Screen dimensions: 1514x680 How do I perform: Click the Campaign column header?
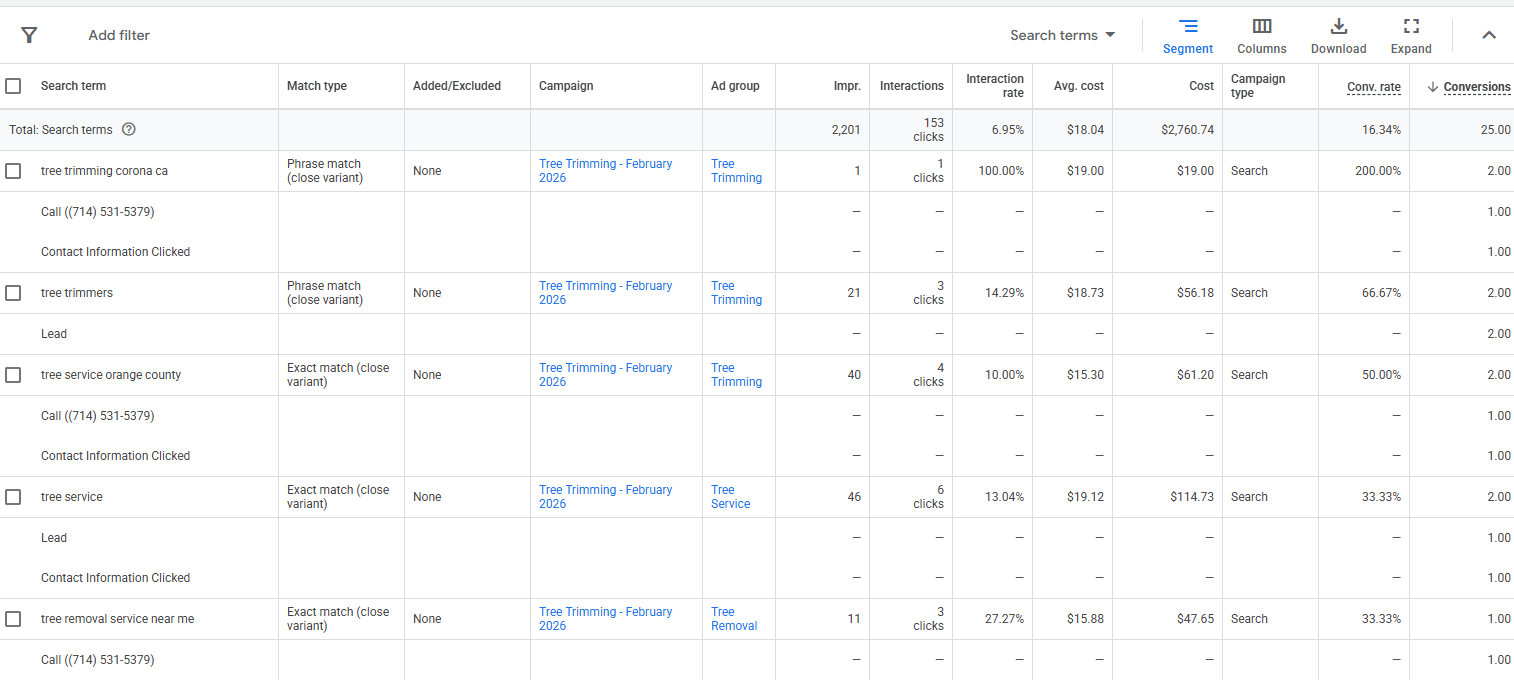point(566,86)
